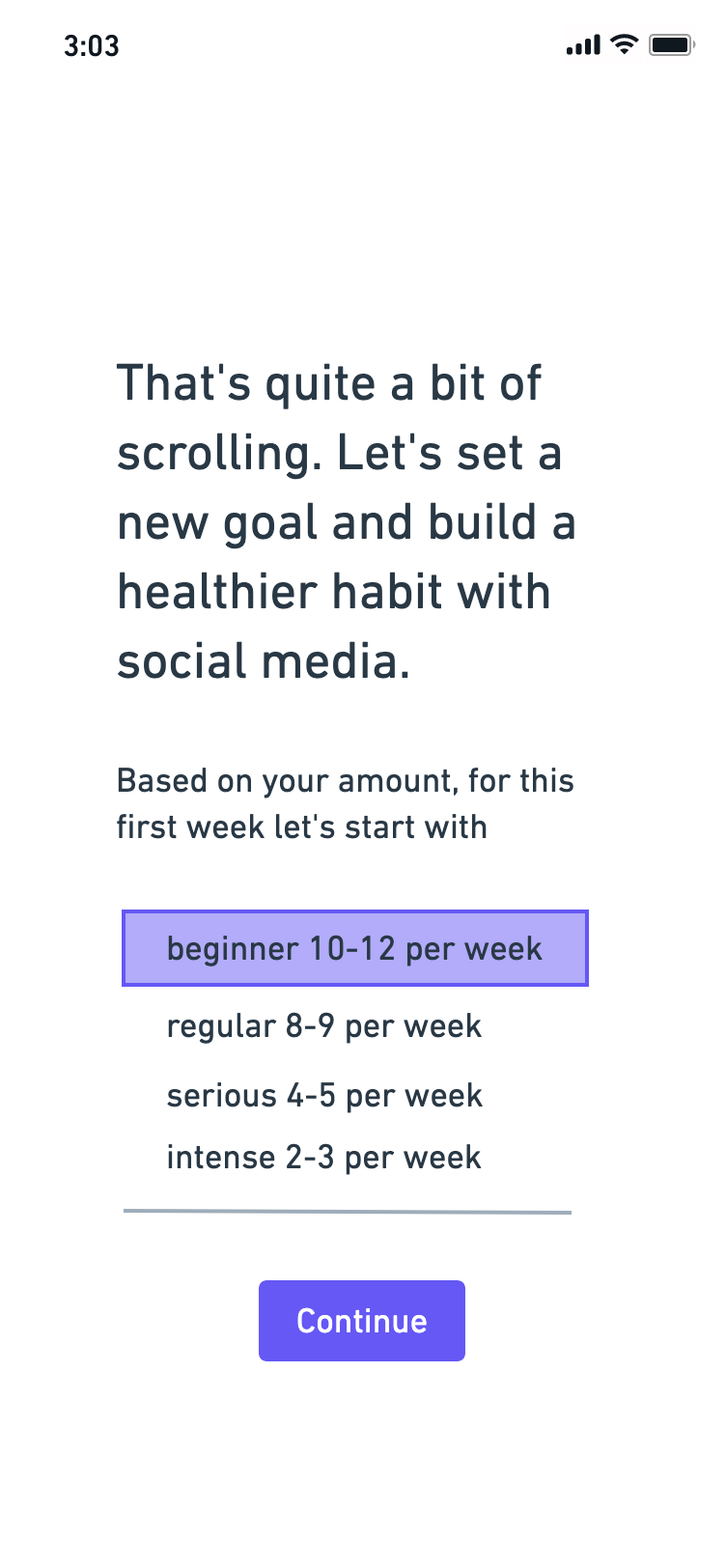This screenshot has height=1568, width=726.
Task: Select intense 2-3 per week goal
Action: pos(323,1157)
